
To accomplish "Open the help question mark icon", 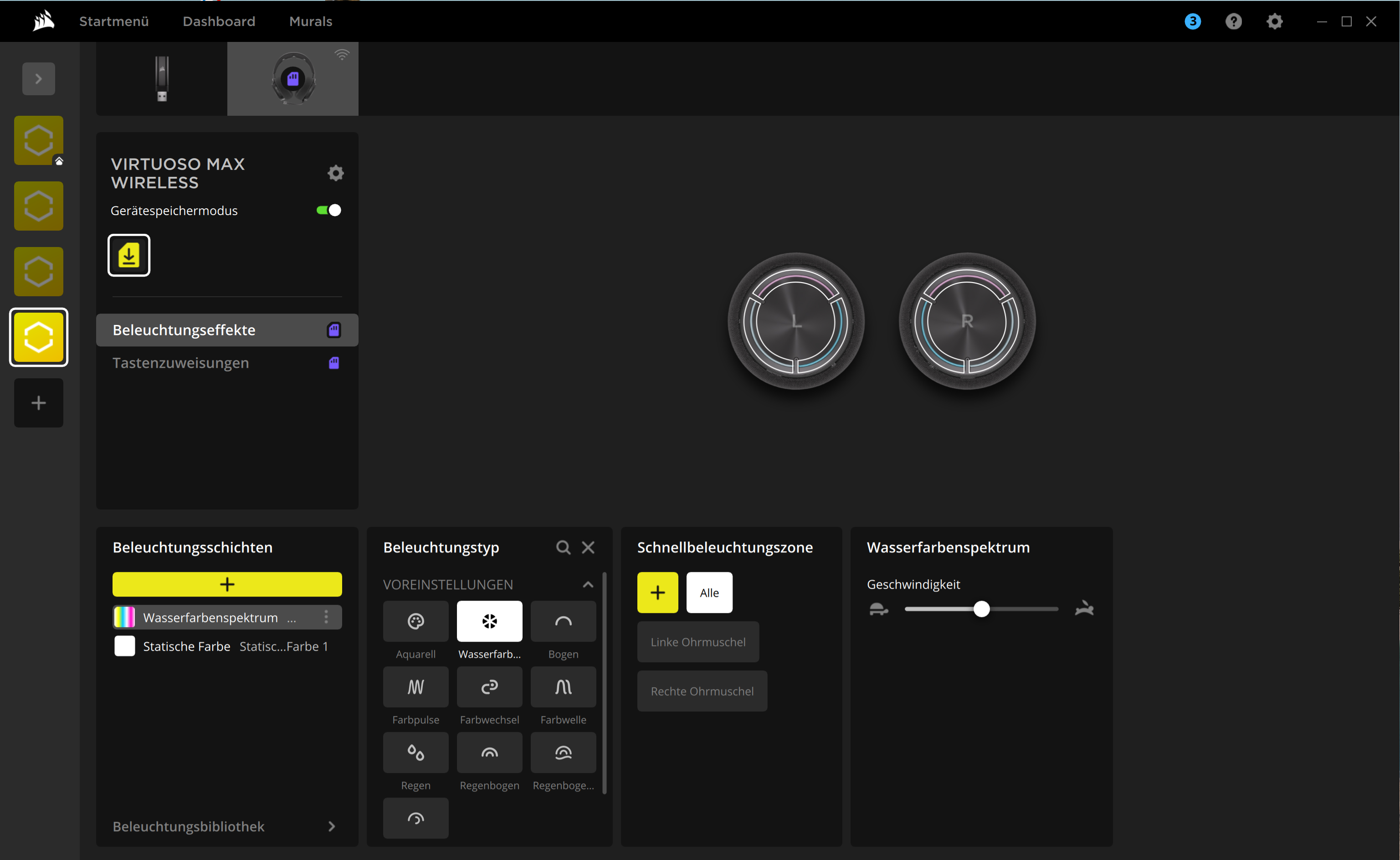I will tap(1233, 21).
